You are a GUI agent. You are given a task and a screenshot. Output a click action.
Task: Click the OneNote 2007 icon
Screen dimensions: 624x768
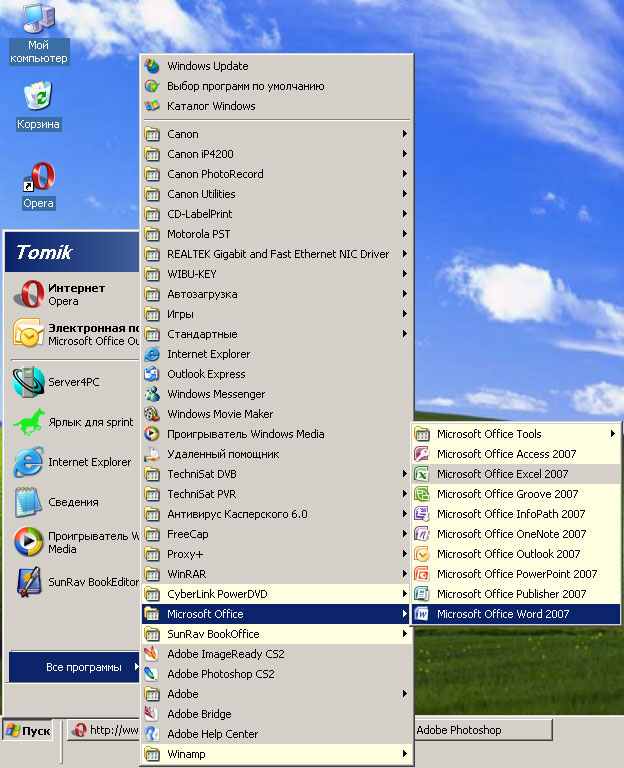pos(421,534)
